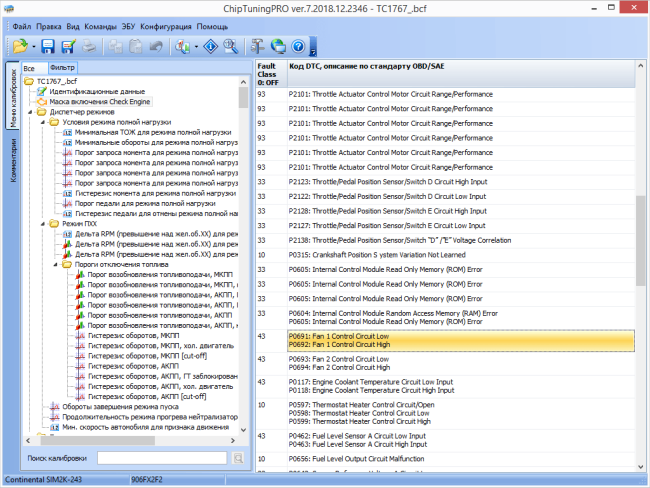Select Идентификационные данные tree item
Image resolution: width=650 pixels, height=488 pixels.
[x=97, y=92]
